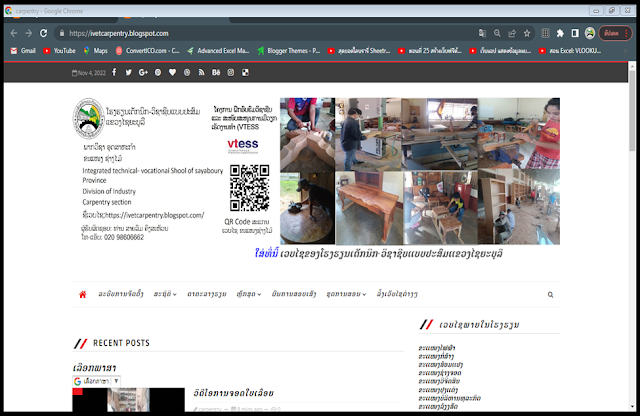Open the YouTube bookmark
Image resolution: width=640 pixels, height=416 pixels.
pos(59,51)
